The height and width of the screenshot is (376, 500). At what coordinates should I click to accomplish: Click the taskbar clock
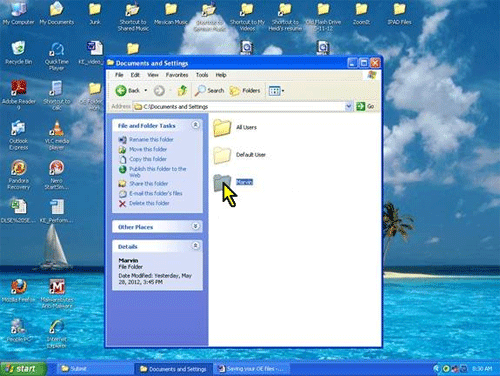[x=482, y=369]
